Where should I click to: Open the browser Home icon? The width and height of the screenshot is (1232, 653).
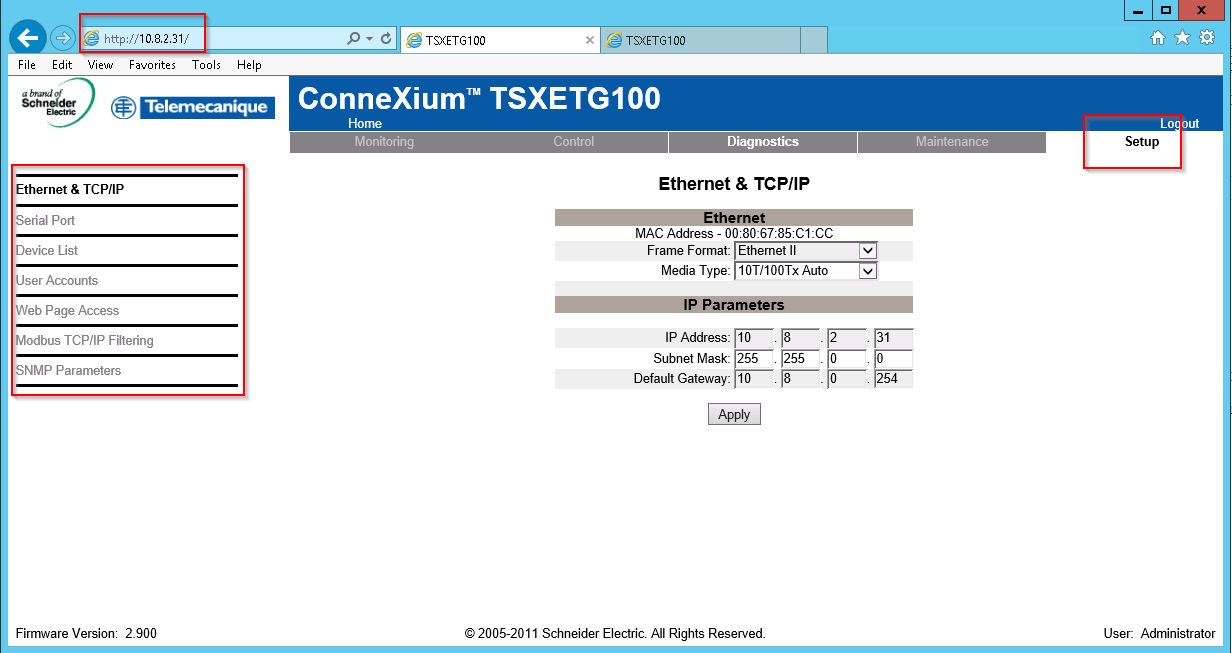click(x=1158, y=38)
